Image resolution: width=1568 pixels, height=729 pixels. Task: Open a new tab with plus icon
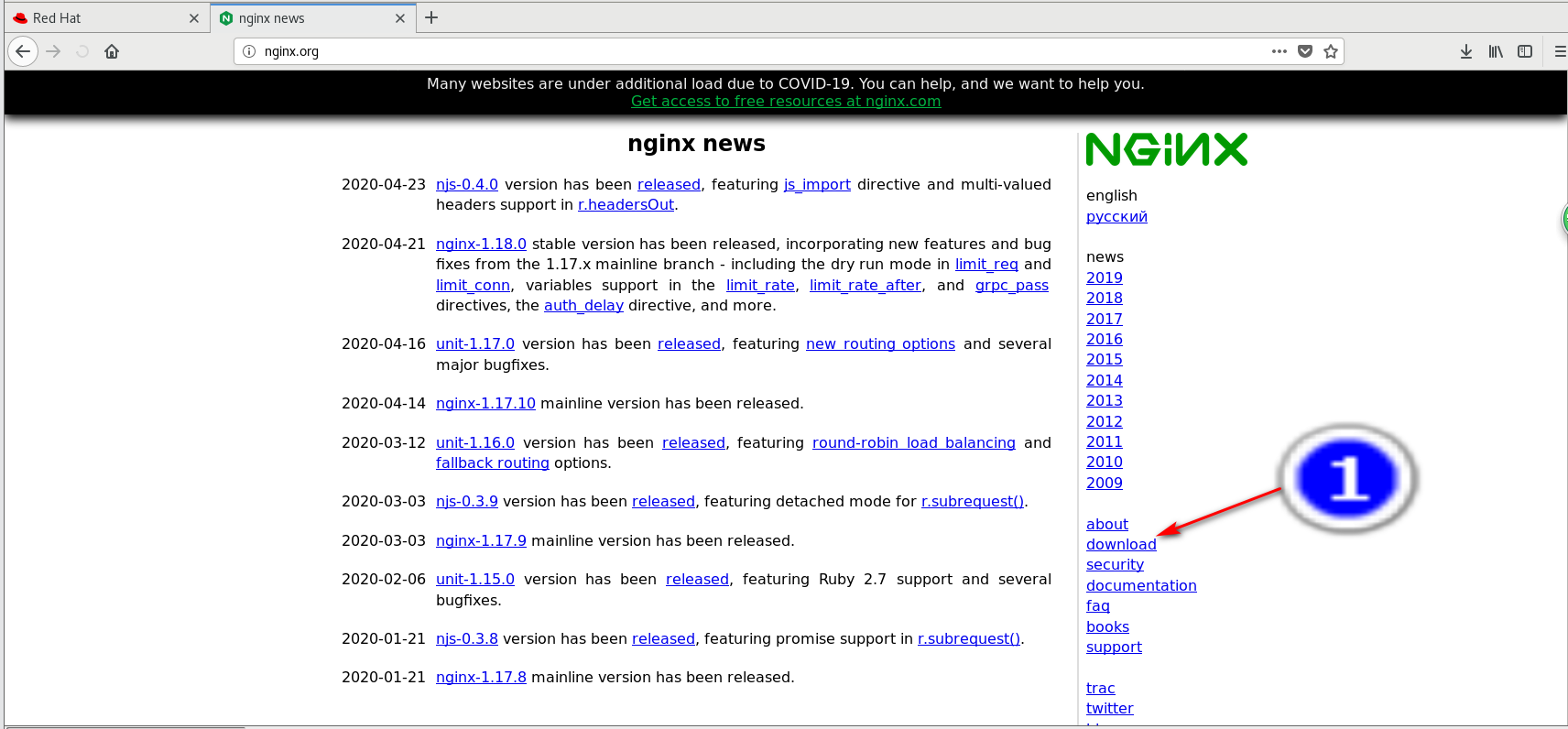(431, 17)
